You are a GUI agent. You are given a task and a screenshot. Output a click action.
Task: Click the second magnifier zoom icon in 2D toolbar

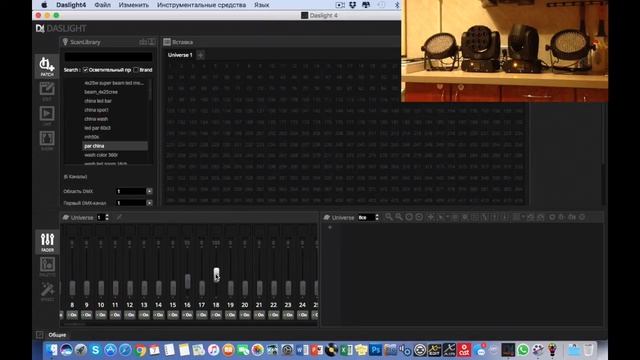pos(399,217)
